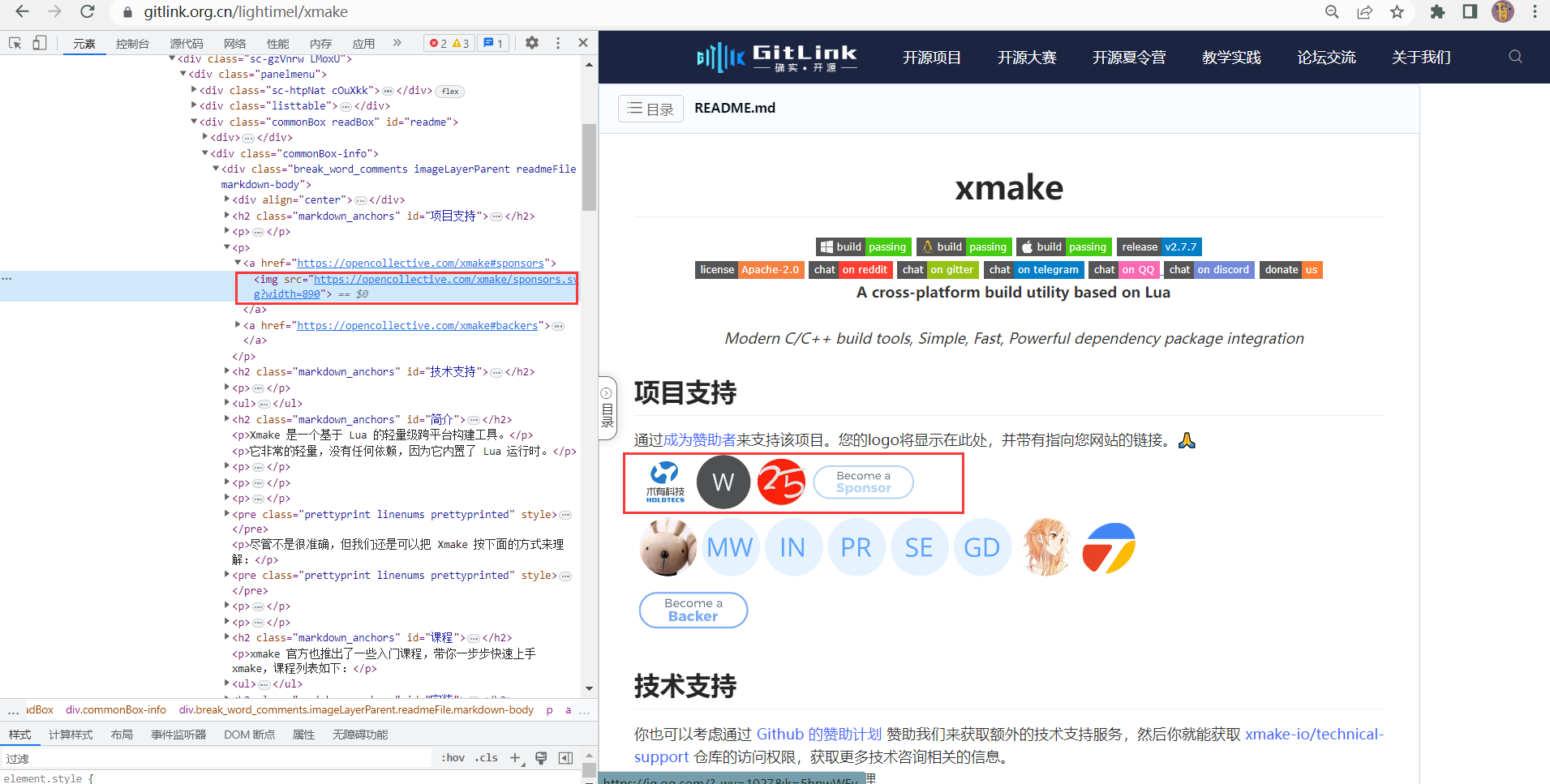
Task: Close the DevTools panel
Action: pyautogui.click(x=583, y=43)
